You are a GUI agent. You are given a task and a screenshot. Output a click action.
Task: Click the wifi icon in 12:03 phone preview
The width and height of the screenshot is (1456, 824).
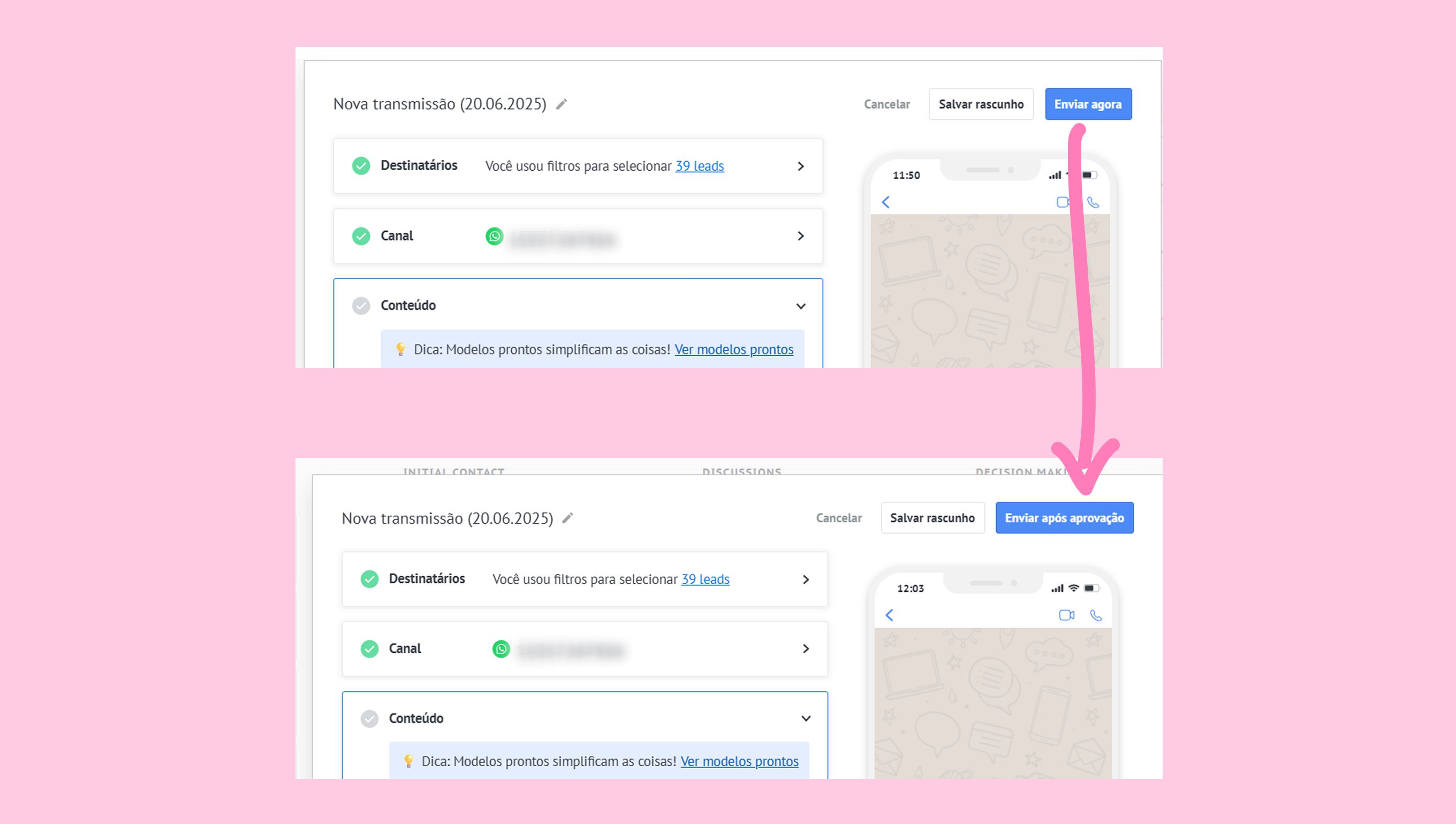pyautogui.click(x=1073, y=588)
